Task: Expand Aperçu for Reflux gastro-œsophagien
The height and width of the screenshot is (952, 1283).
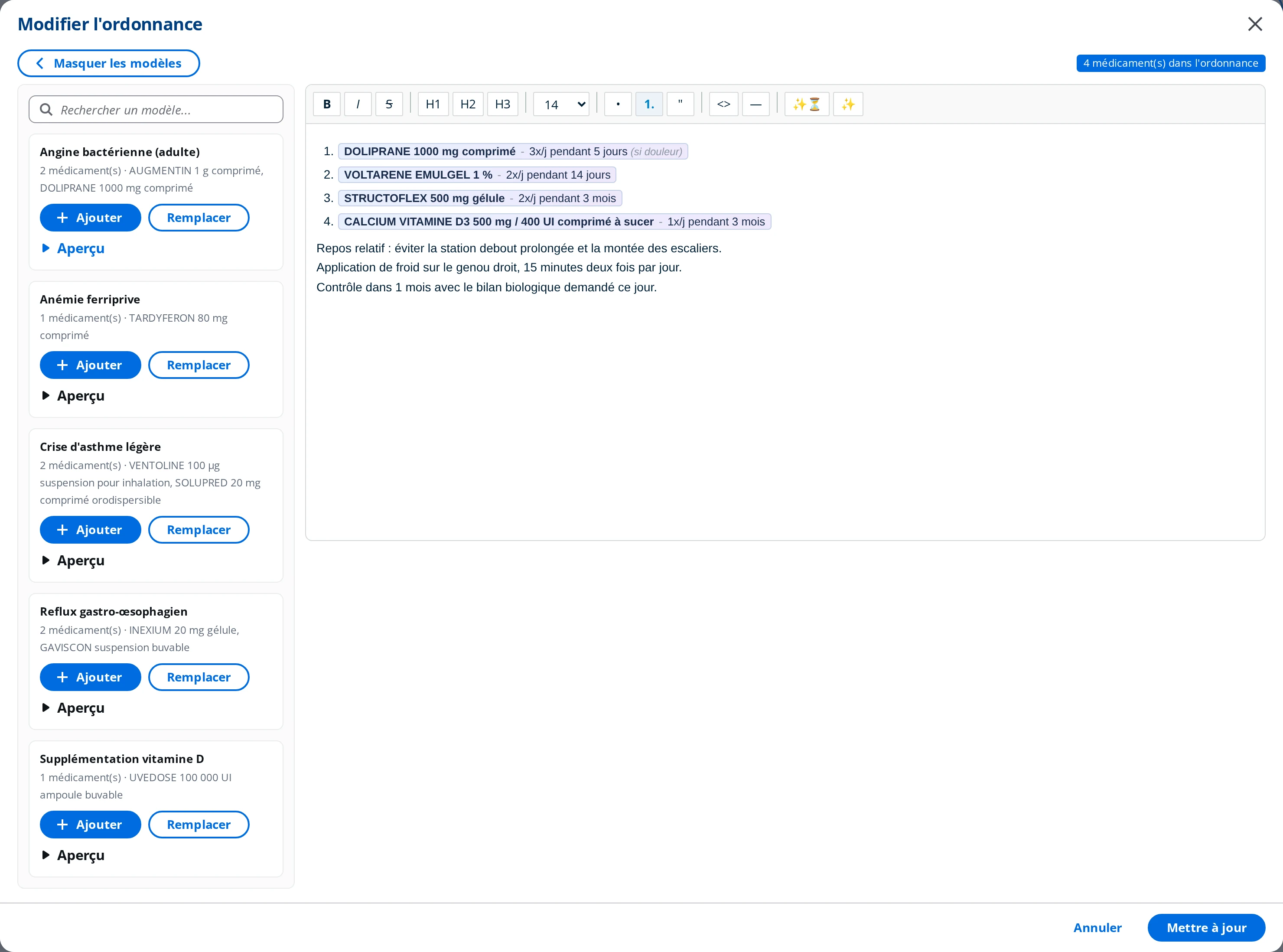Action: tap(73, 708)
